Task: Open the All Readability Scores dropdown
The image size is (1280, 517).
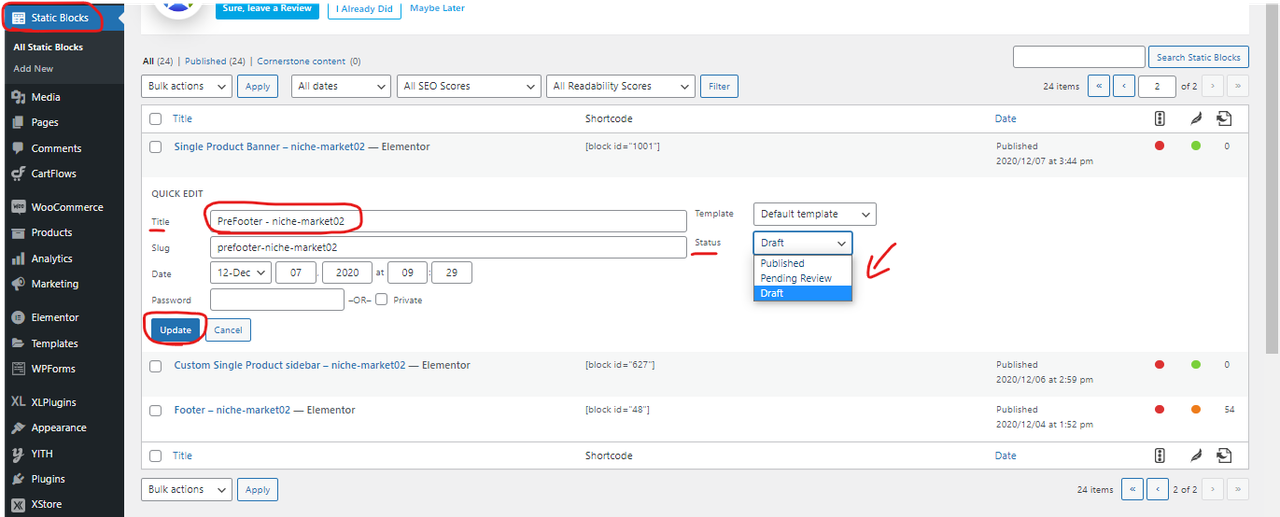Action: [621, 86]
